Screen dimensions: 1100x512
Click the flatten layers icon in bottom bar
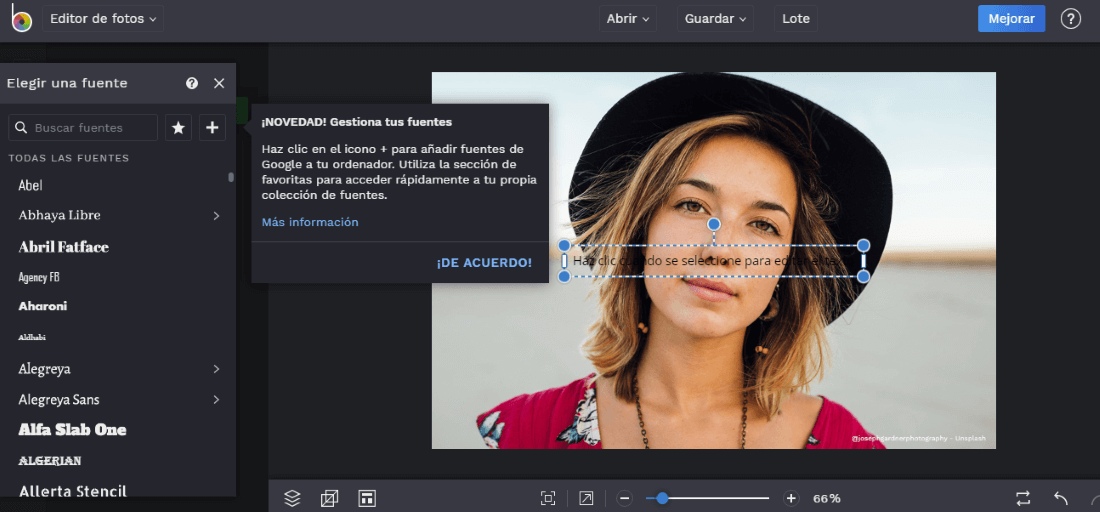[x=329, y=499]
